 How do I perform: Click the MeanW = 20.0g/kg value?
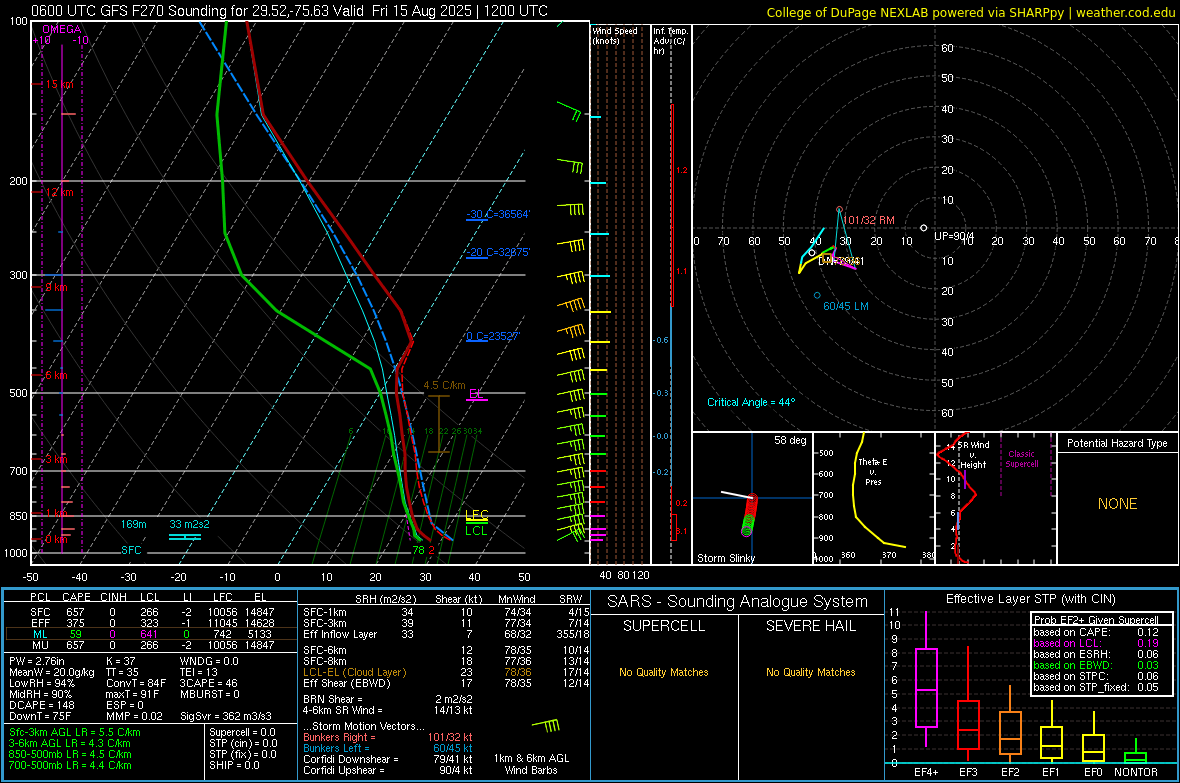[52, 672]
